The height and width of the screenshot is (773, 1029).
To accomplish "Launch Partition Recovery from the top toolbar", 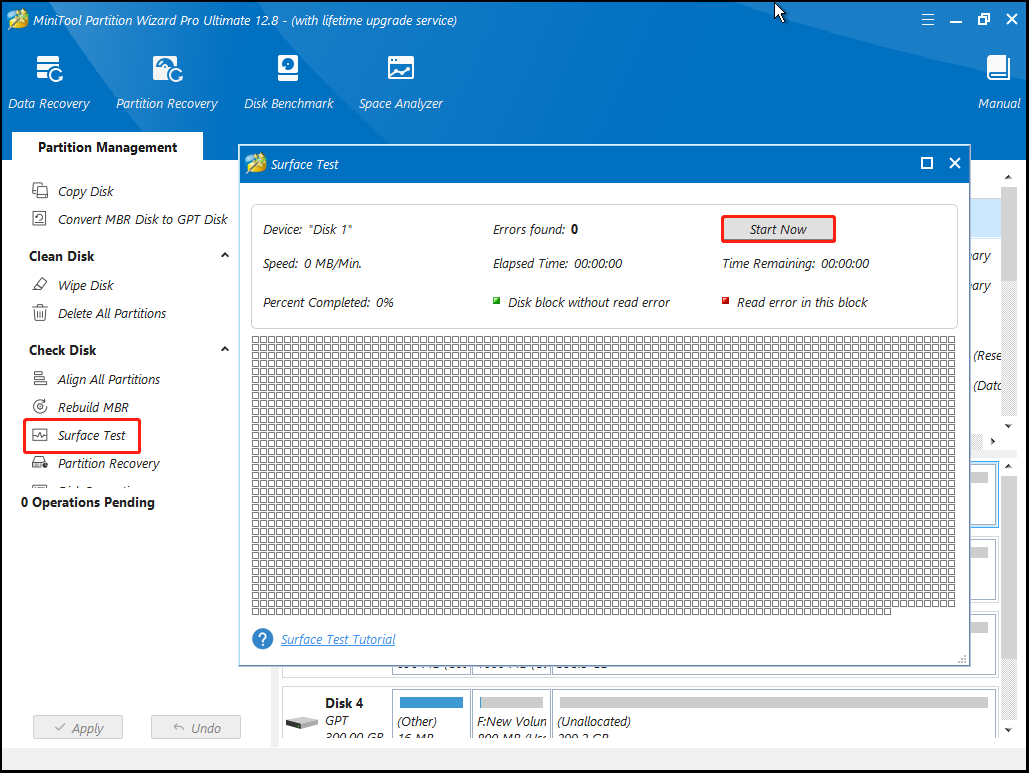I will (167, 82).
